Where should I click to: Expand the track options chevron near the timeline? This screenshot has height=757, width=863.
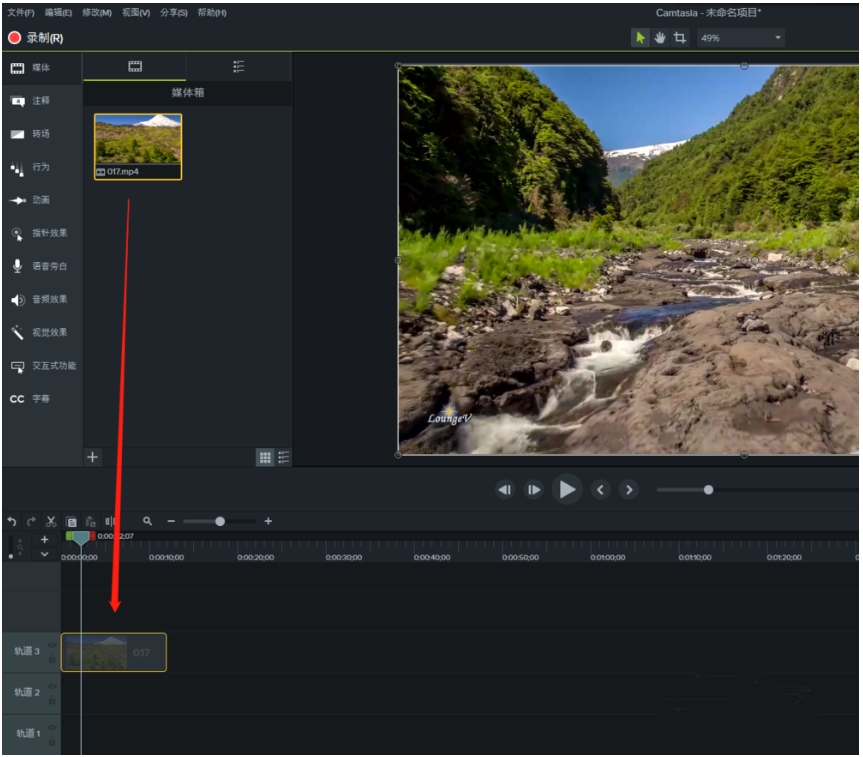coord(43,552)
